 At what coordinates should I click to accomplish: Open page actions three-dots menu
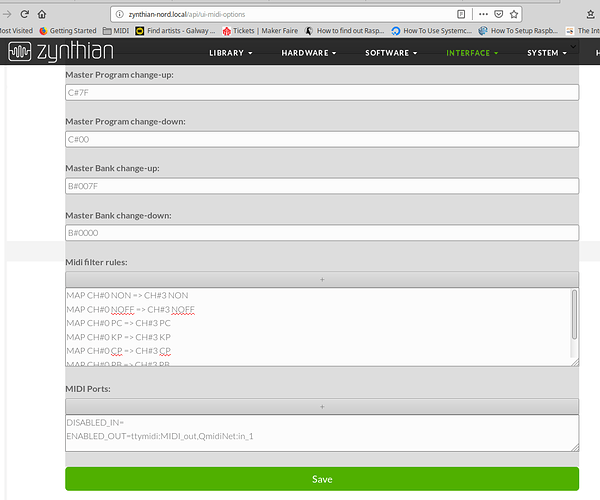483,14
